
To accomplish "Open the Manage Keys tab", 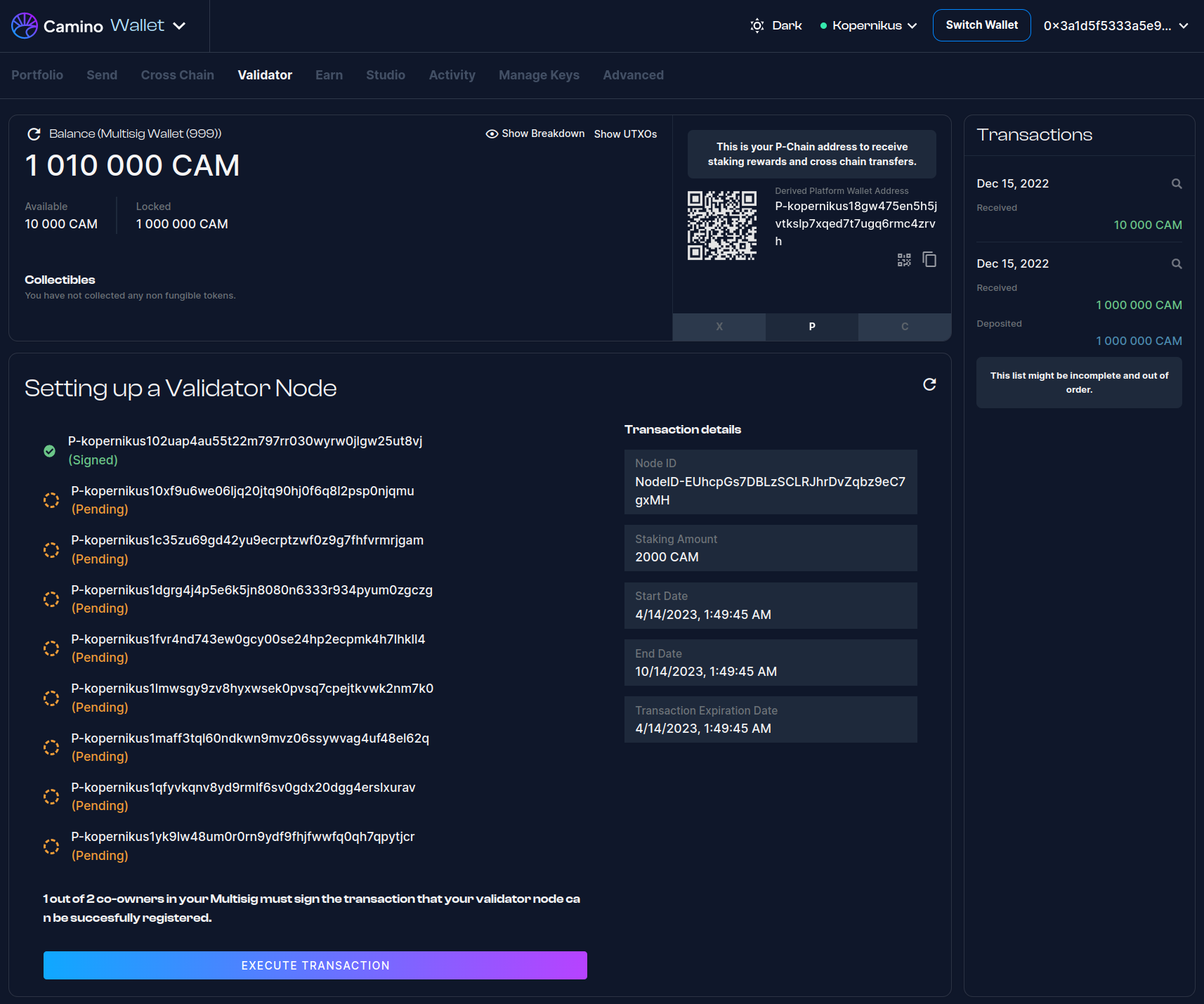I will 539,75.
